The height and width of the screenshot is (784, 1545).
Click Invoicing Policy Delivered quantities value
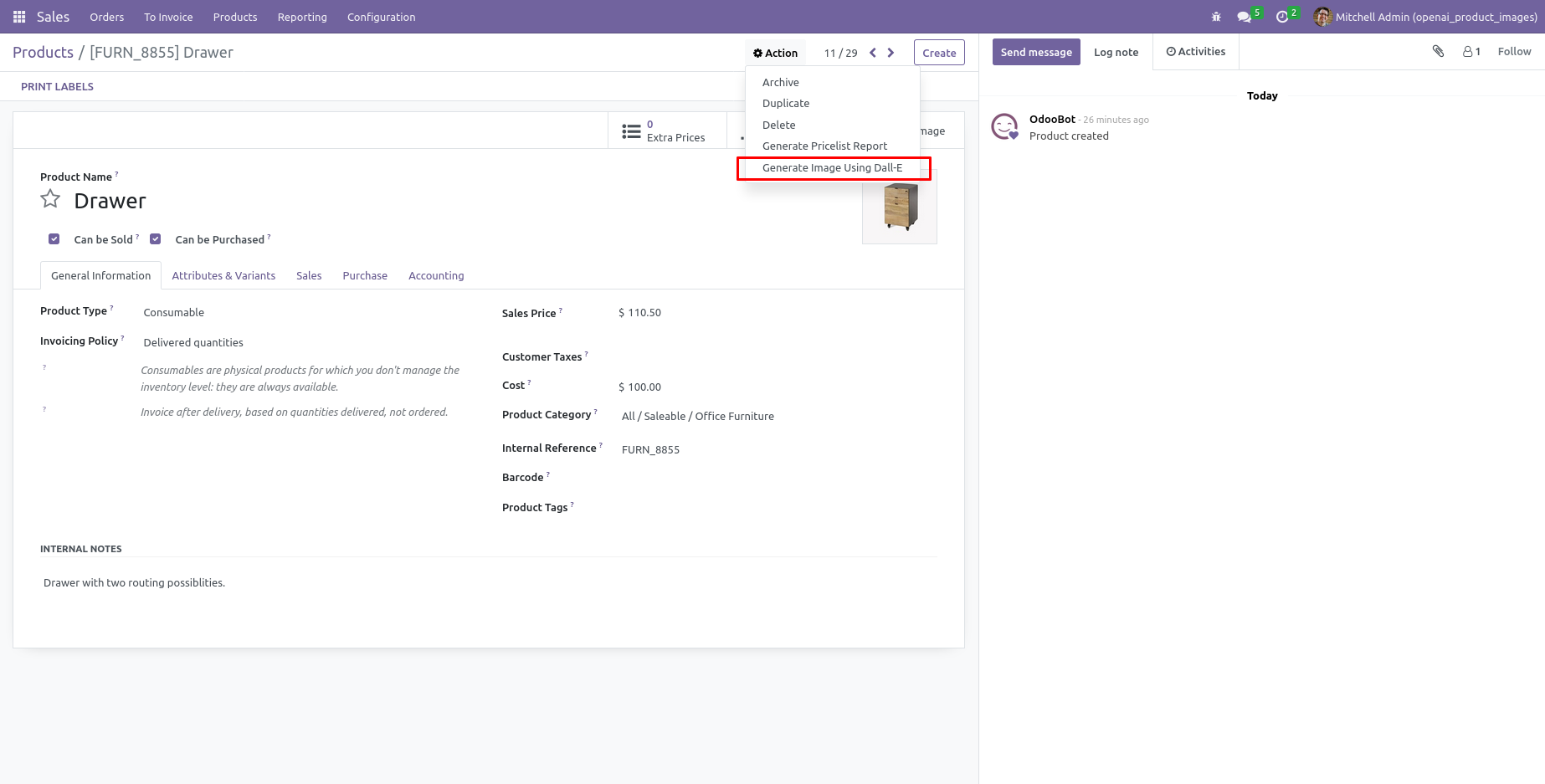193,343
